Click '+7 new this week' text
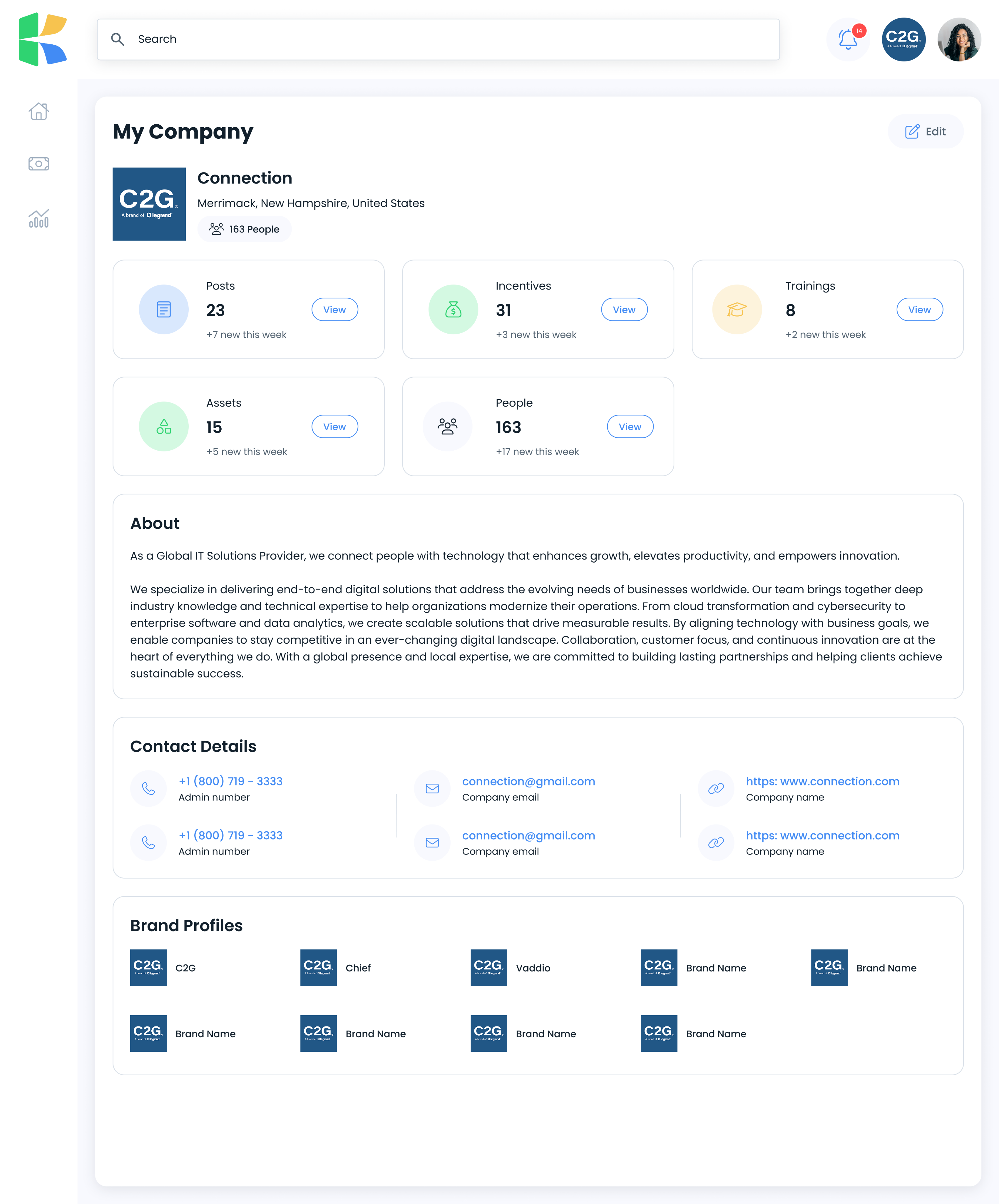The image size is (999, 1204). 247,335
